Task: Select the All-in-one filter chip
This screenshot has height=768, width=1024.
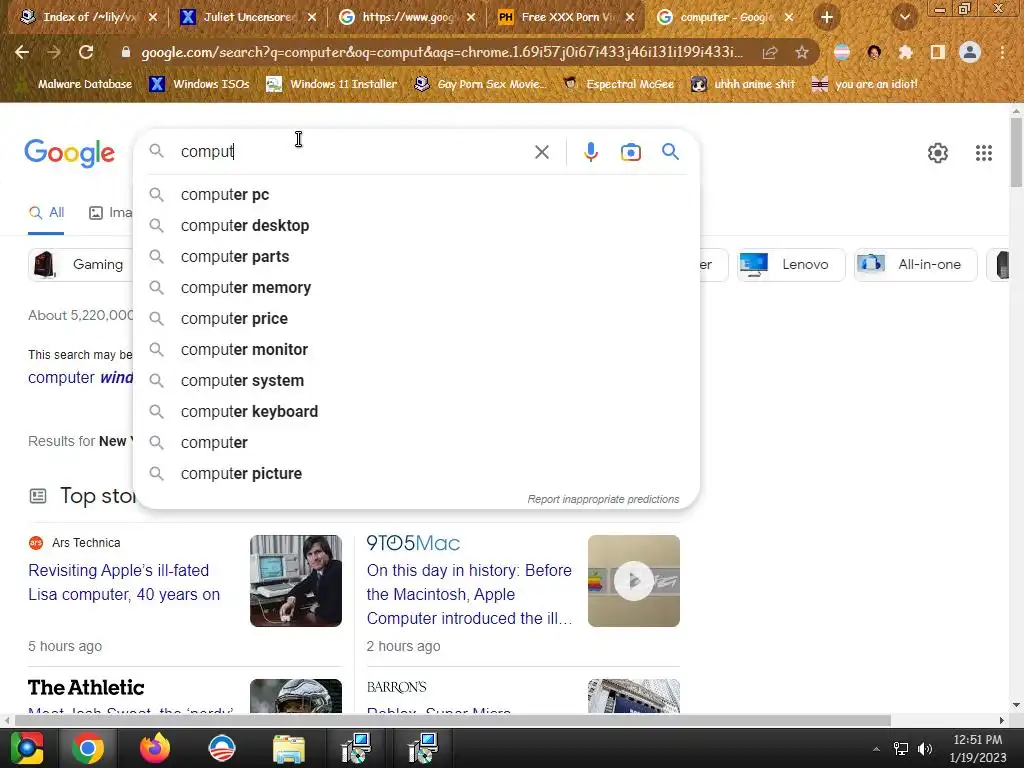Action: tap(916, 264)
